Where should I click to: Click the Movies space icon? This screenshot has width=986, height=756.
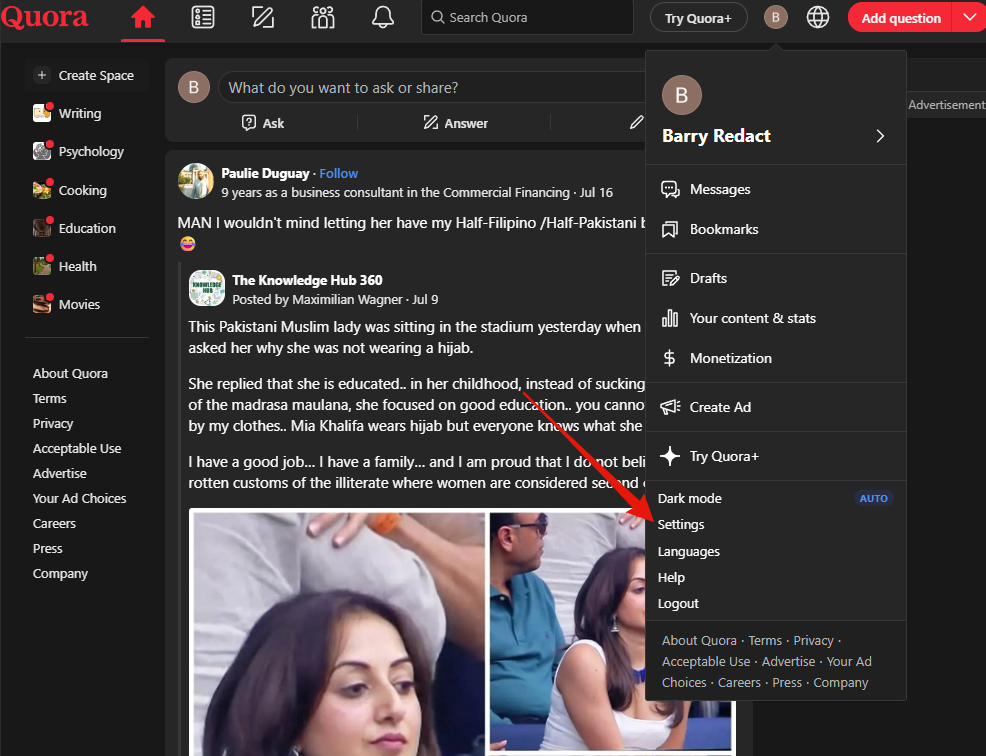coord(42,304)
